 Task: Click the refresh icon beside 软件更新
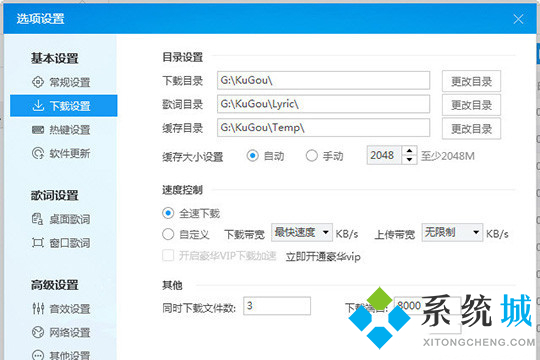click(x=38, y=153)
